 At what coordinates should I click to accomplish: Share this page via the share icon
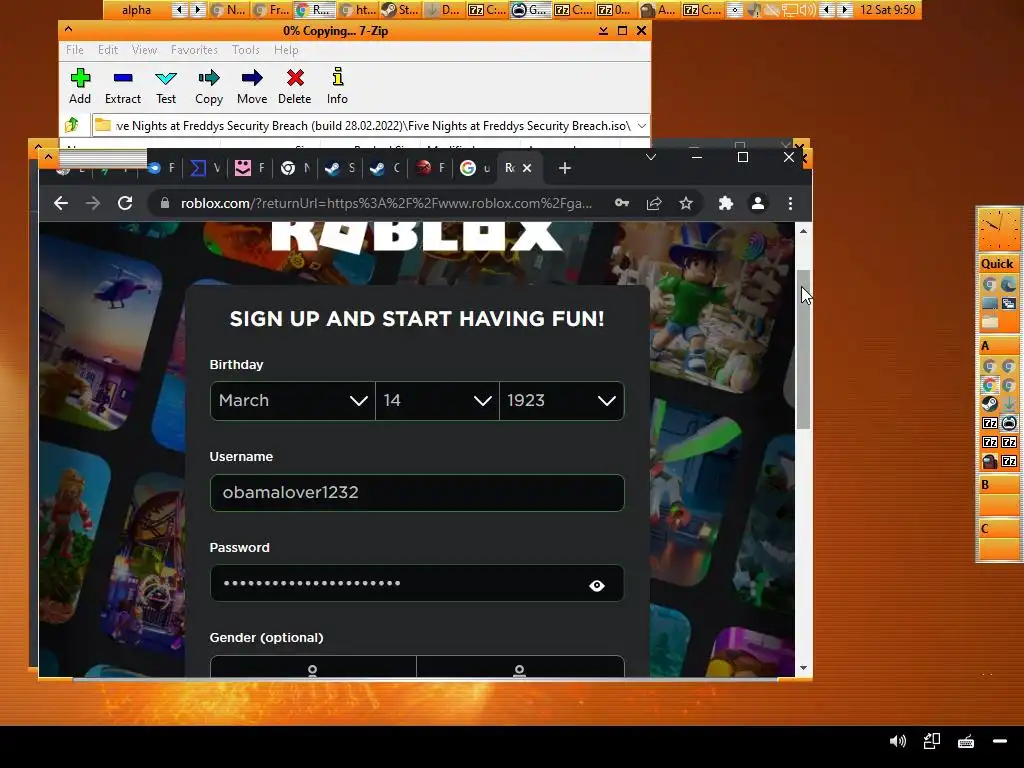(x=654, y=203)
